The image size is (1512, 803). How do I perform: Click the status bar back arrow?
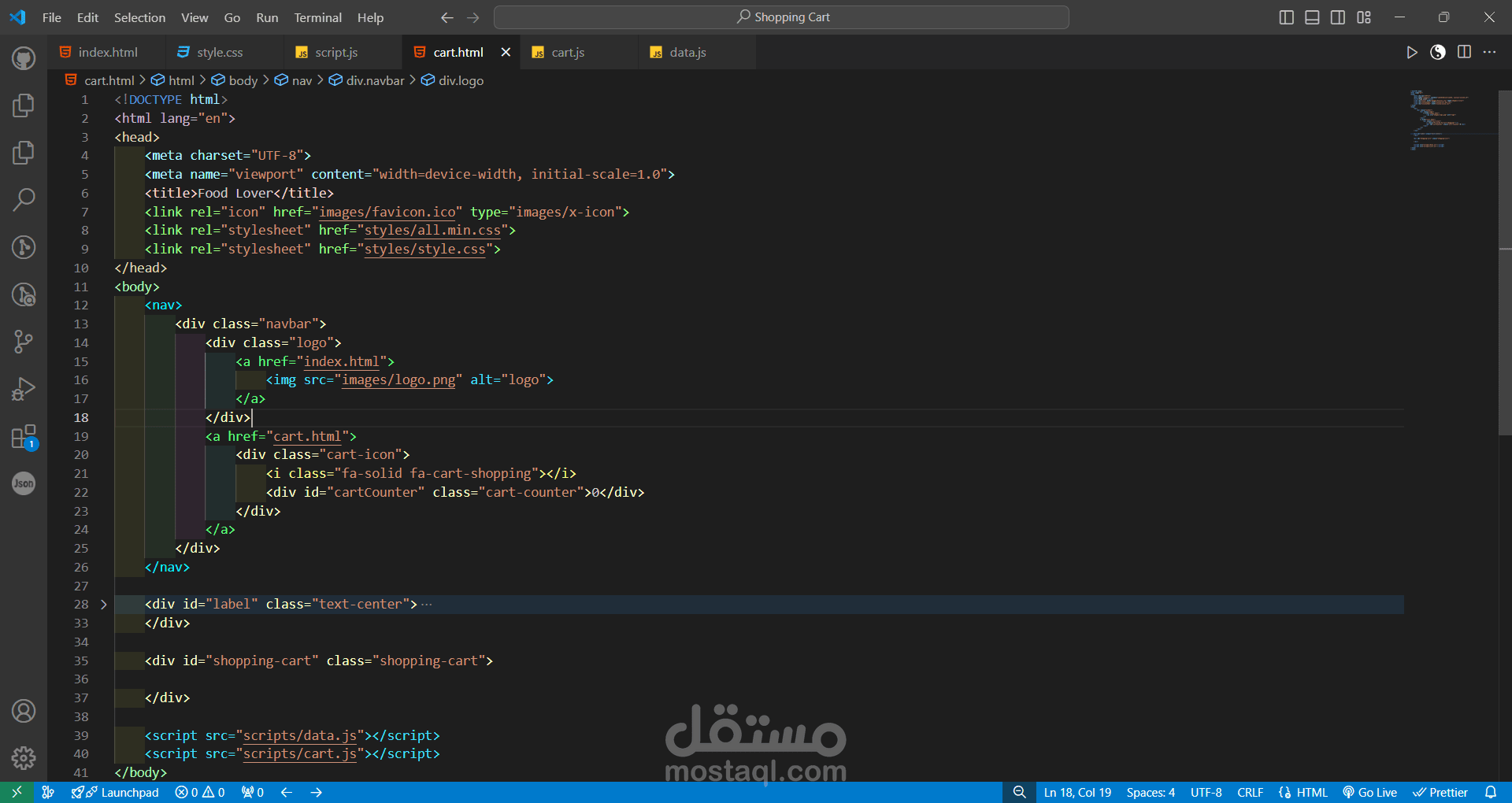click(x=287, y=792)
